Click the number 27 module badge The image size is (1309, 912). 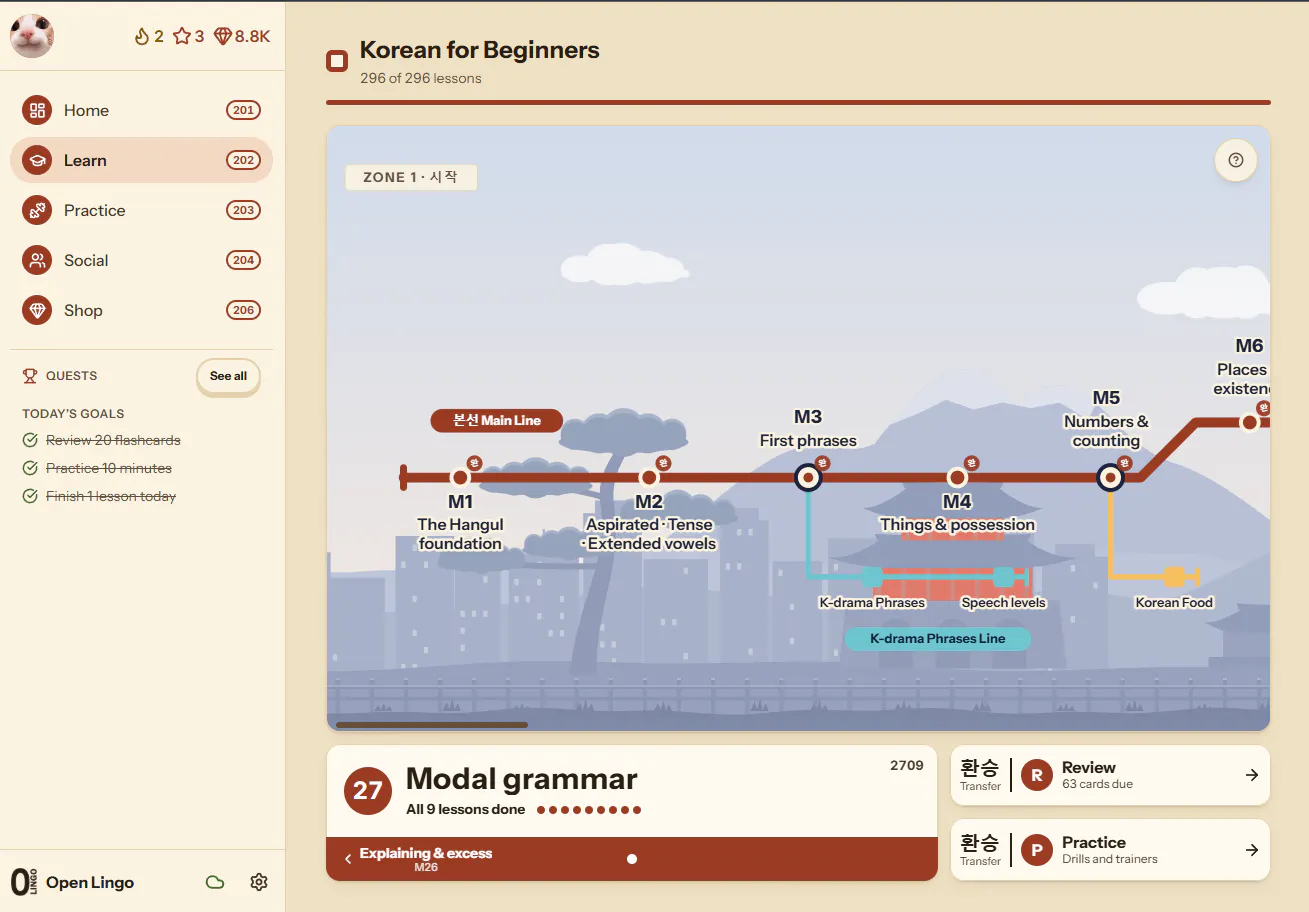click(368, 791)
